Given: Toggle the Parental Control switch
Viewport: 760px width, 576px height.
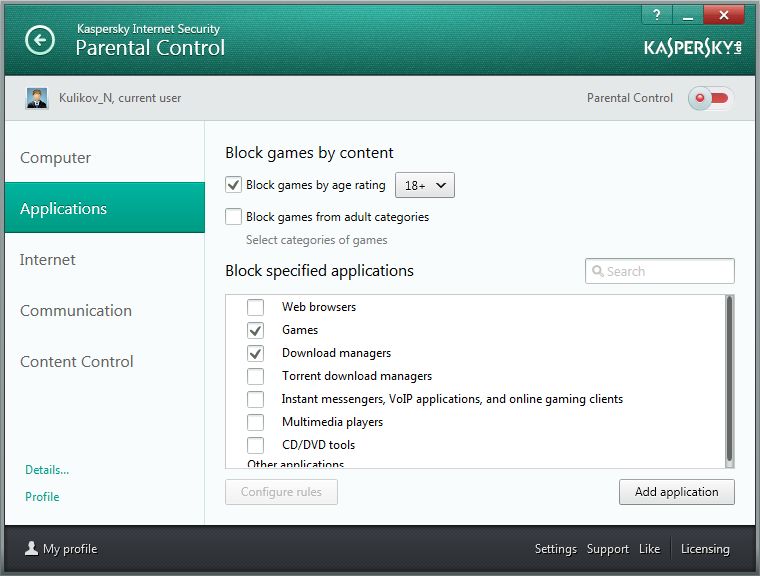Looking at the screenshot, I should pyautogui.click(x=710, y=98).
